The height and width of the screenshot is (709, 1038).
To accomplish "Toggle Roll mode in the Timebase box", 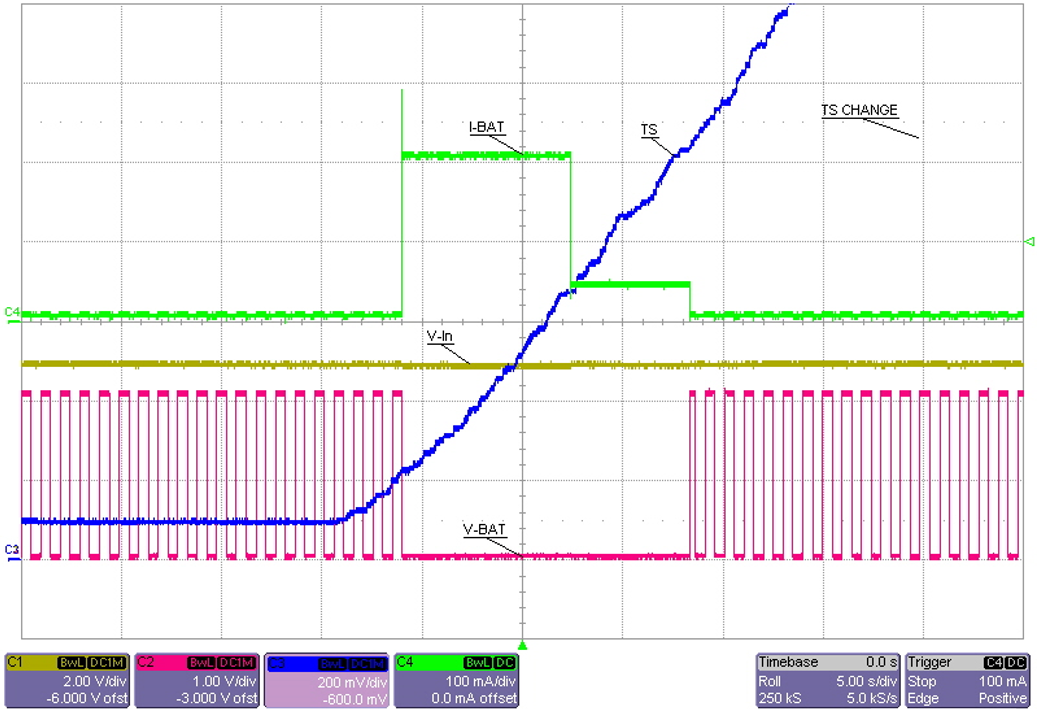I will tap(768, 680).
